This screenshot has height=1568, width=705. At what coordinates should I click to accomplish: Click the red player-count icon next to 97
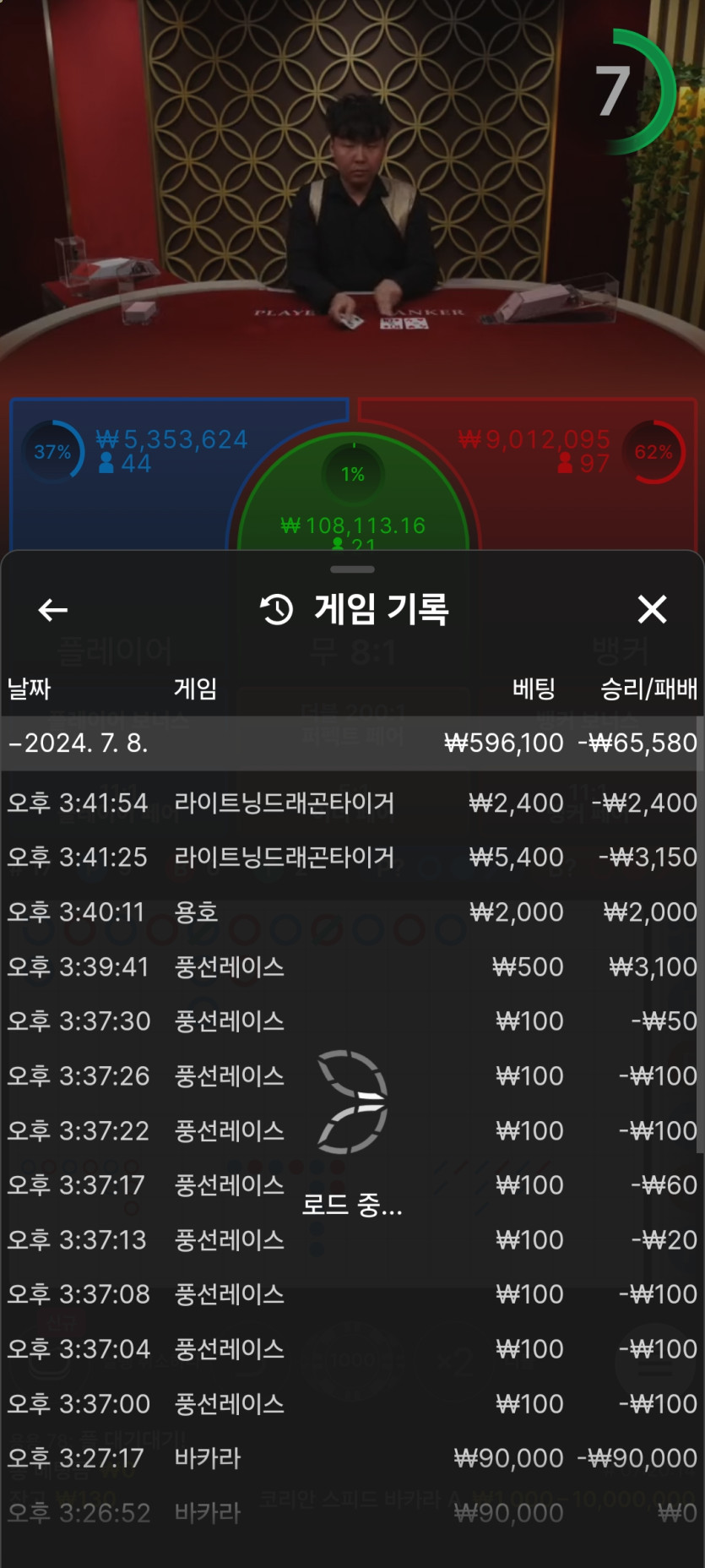pyautogui.click(x=565, y=463)
